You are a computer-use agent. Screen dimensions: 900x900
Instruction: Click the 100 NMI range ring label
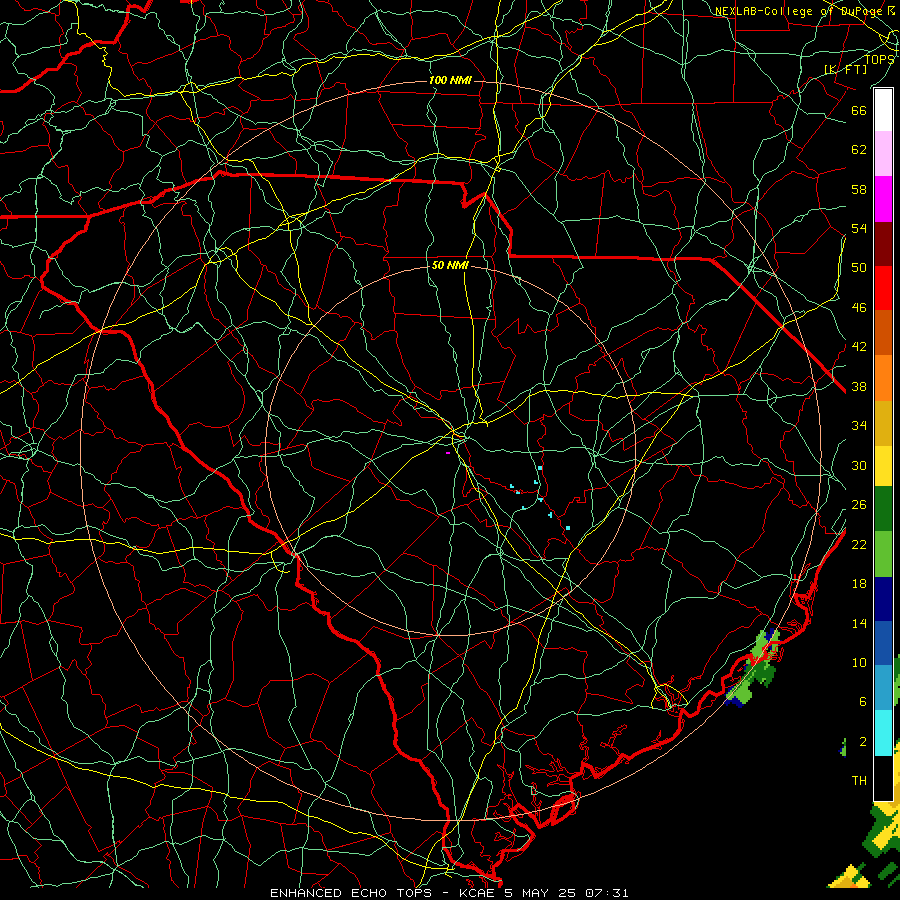(450, 80)
